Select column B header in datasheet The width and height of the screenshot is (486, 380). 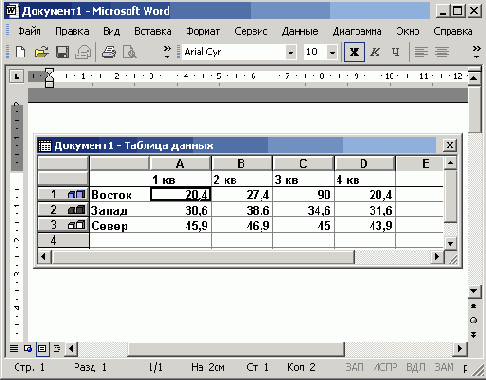241,164
